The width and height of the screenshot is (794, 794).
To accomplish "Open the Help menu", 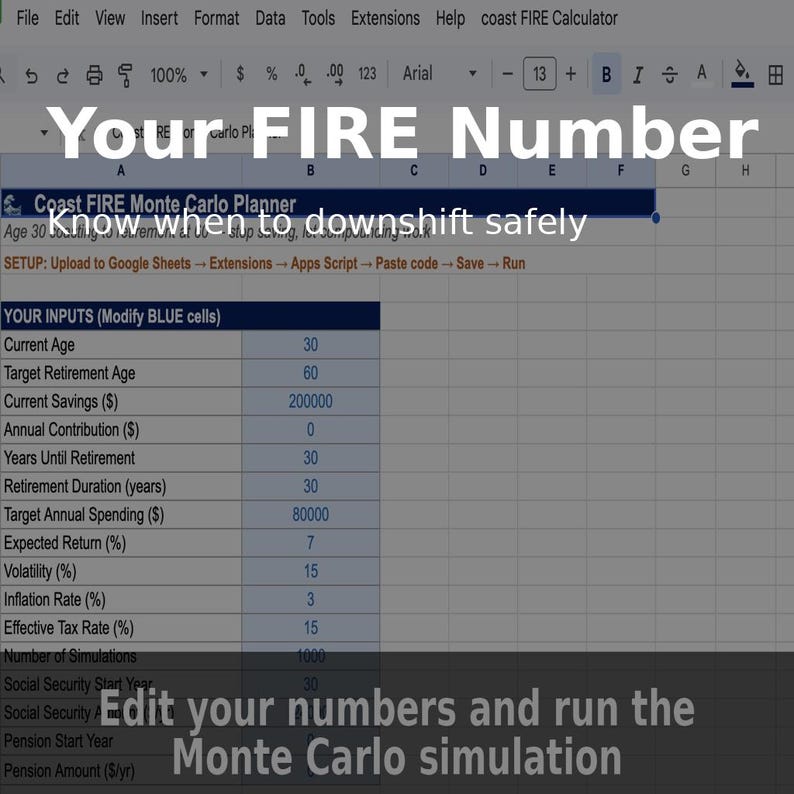I will [x=450, y=18].
